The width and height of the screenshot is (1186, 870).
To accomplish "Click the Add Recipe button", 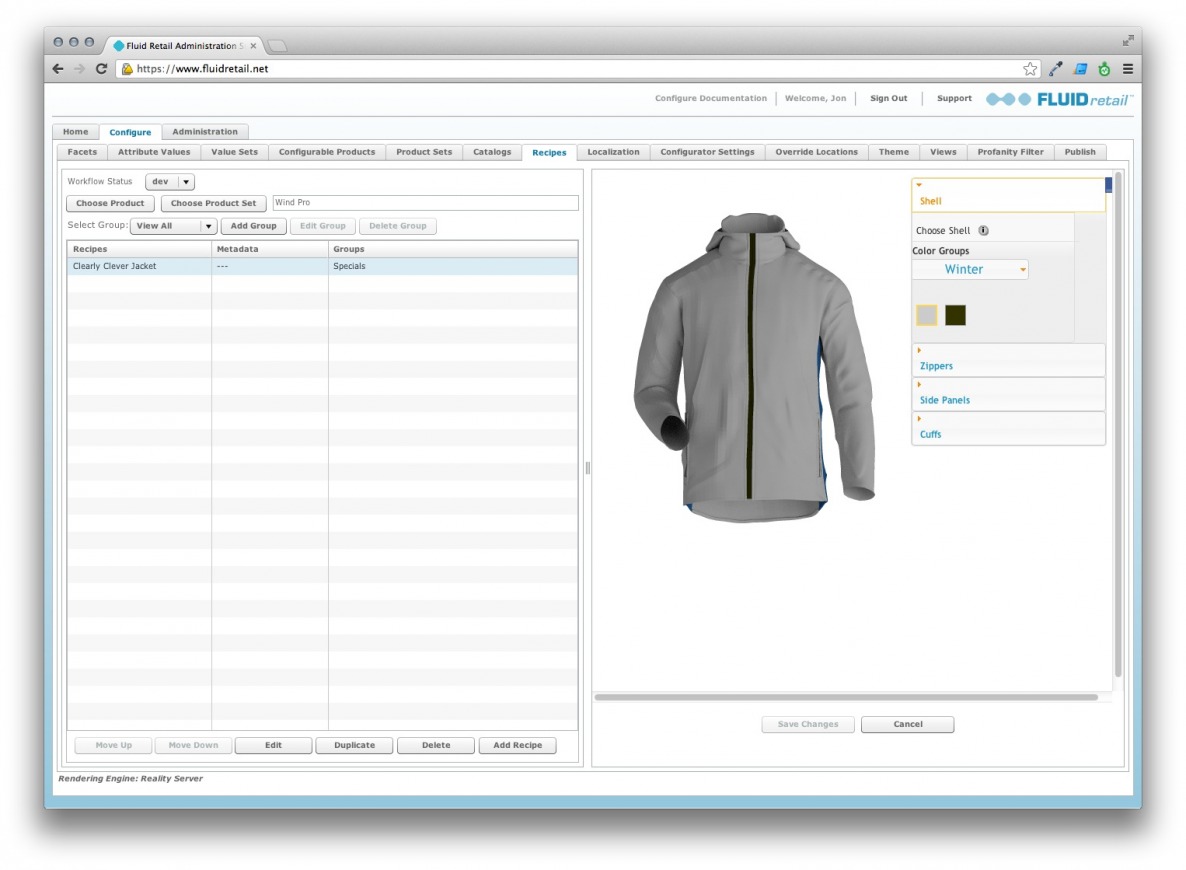I will point(517,745).
